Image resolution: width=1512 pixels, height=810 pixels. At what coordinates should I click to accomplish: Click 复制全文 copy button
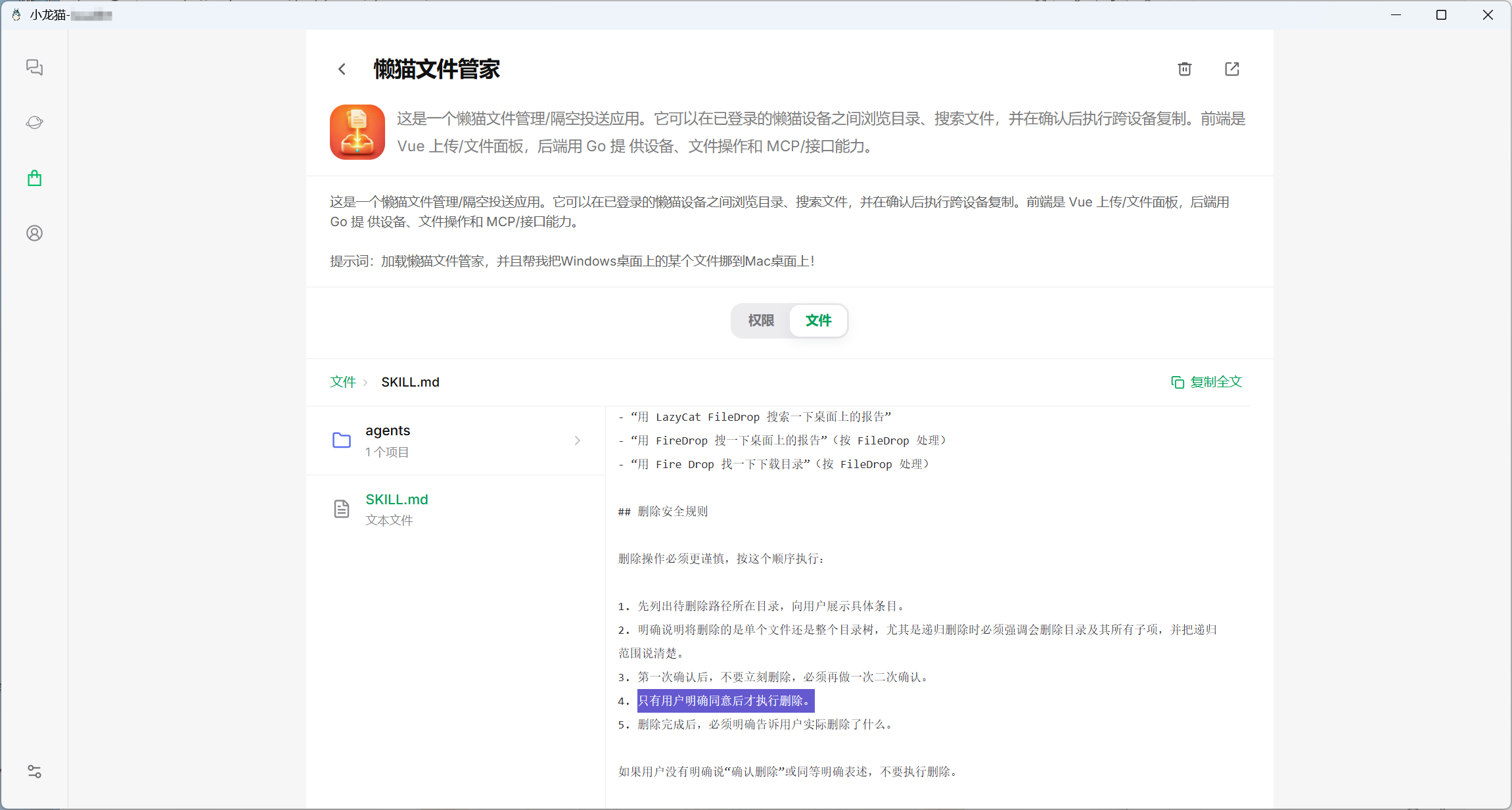tap(1206, 382)
